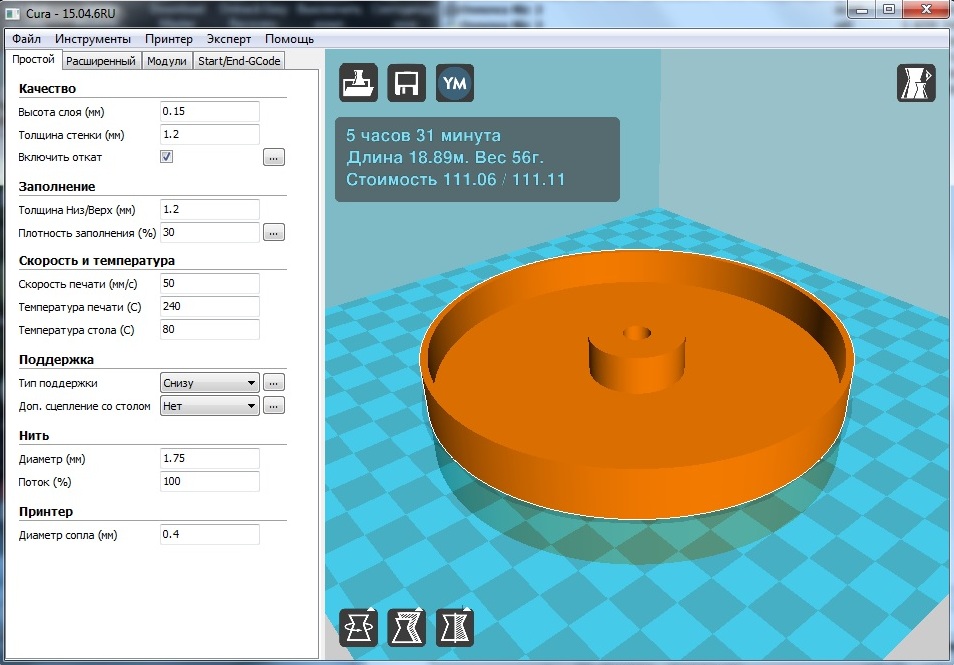Click the Cura application icon in title bar

pyautogui.click(x=13, y=11)
